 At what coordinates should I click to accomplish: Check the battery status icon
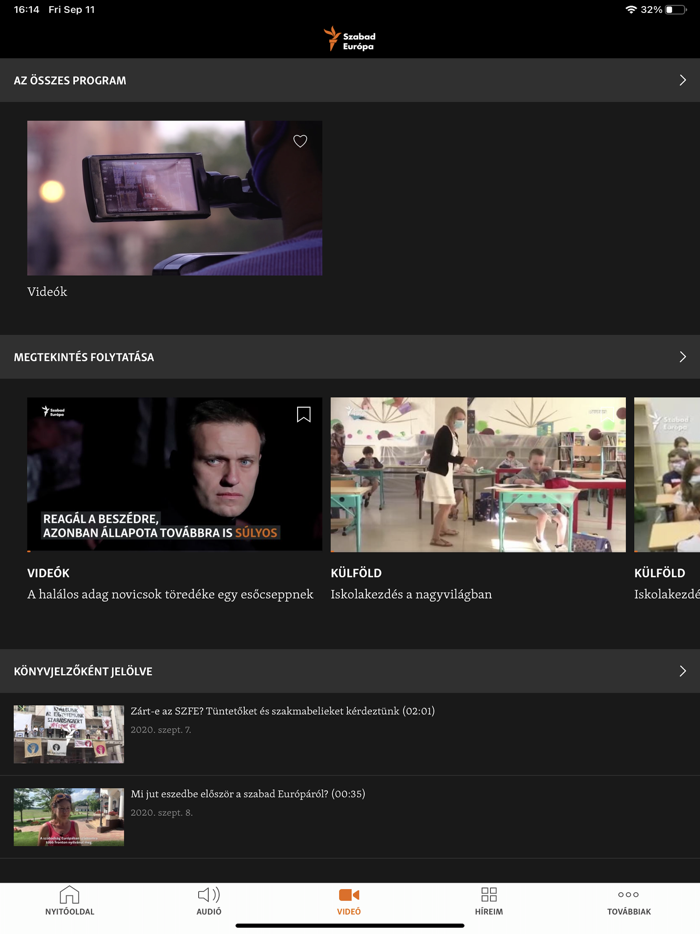tap(676, 10)
